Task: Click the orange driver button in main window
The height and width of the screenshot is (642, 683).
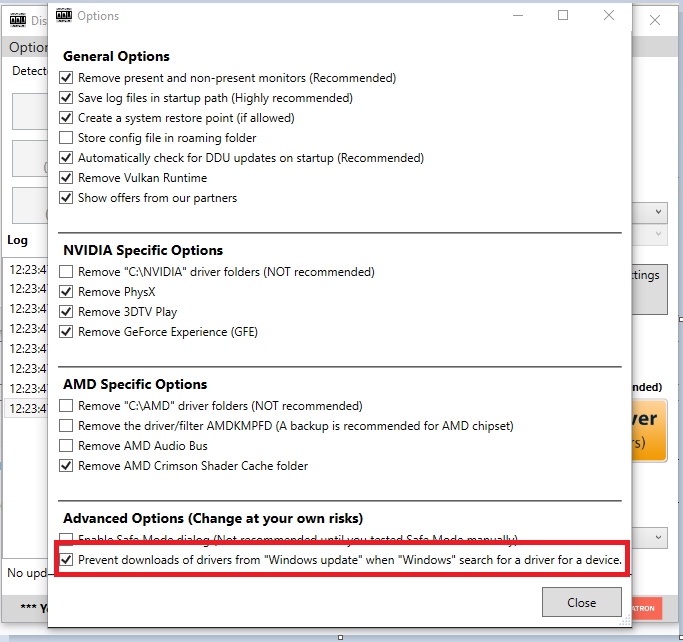Action: (649, 430)
